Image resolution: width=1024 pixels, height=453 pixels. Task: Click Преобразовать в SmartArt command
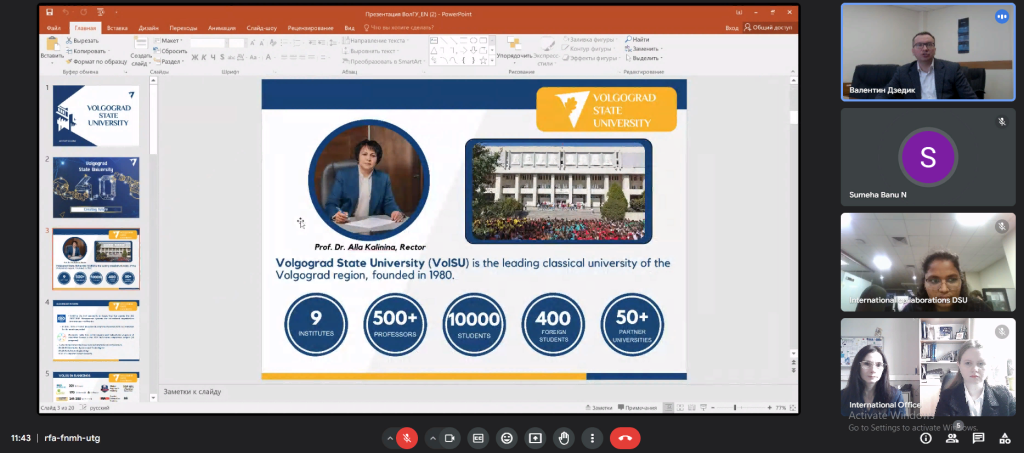384,61
